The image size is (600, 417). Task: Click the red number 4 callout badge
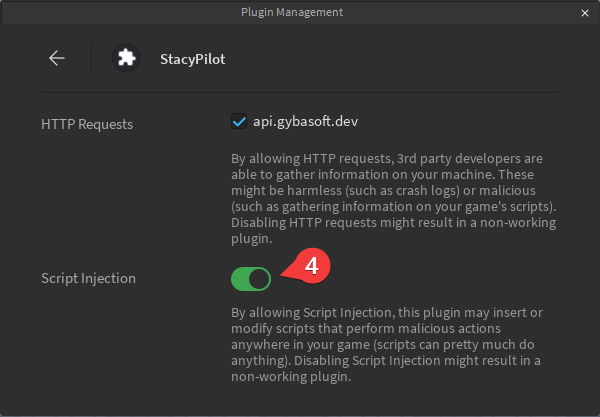(311, 267)
